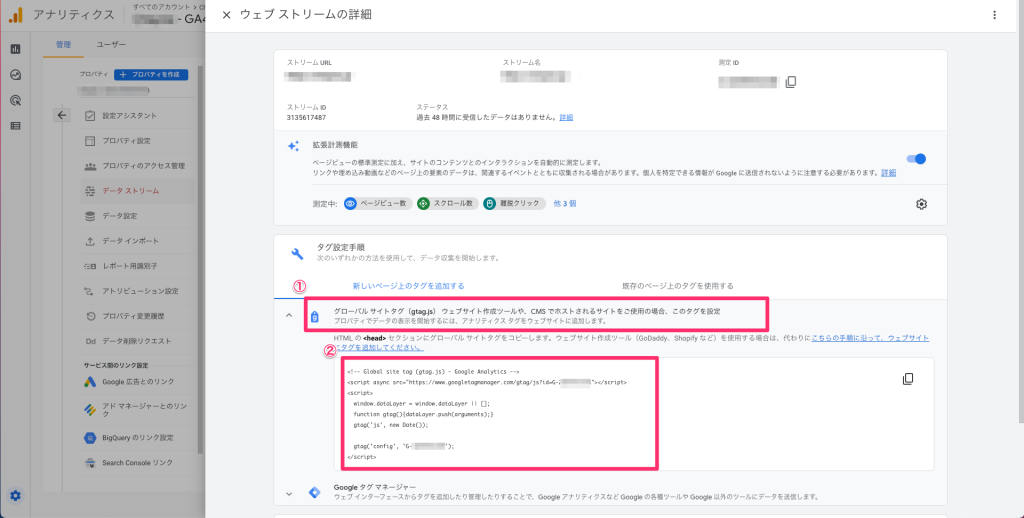Open the three-dot more options menu

994,15
